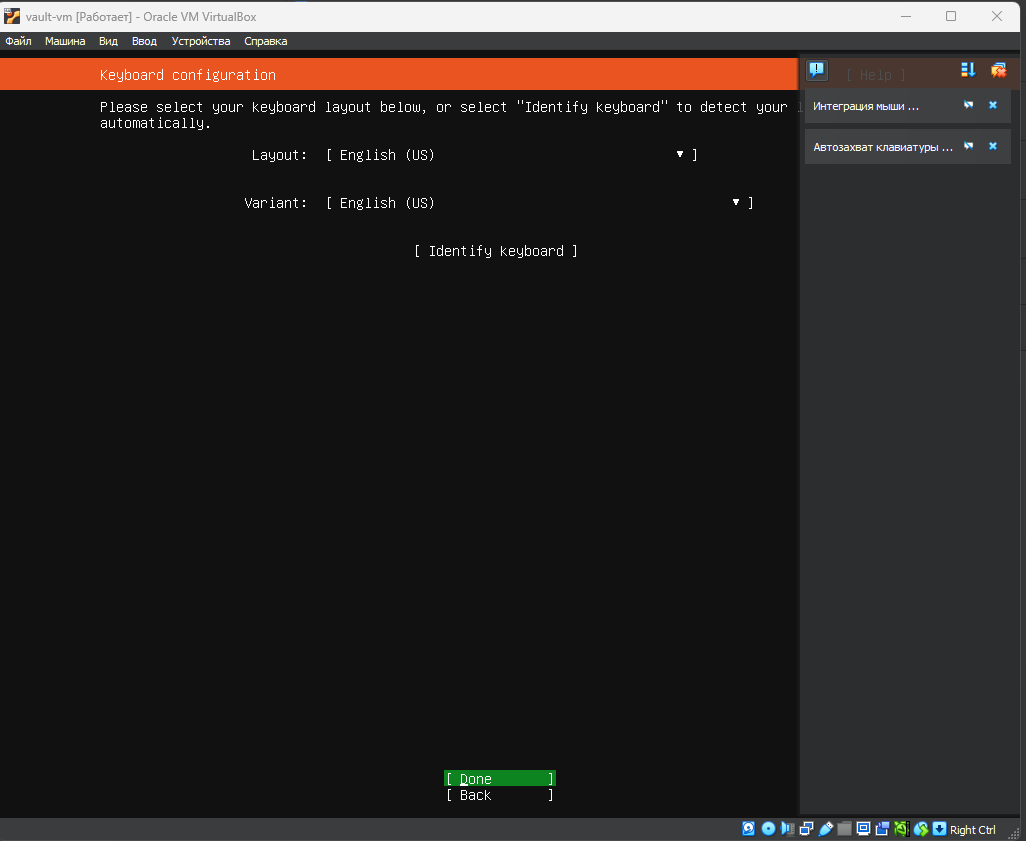
Task: Click the VirtualBox window title bar icon
Action: pyautogui.click(x=12, y=16)
